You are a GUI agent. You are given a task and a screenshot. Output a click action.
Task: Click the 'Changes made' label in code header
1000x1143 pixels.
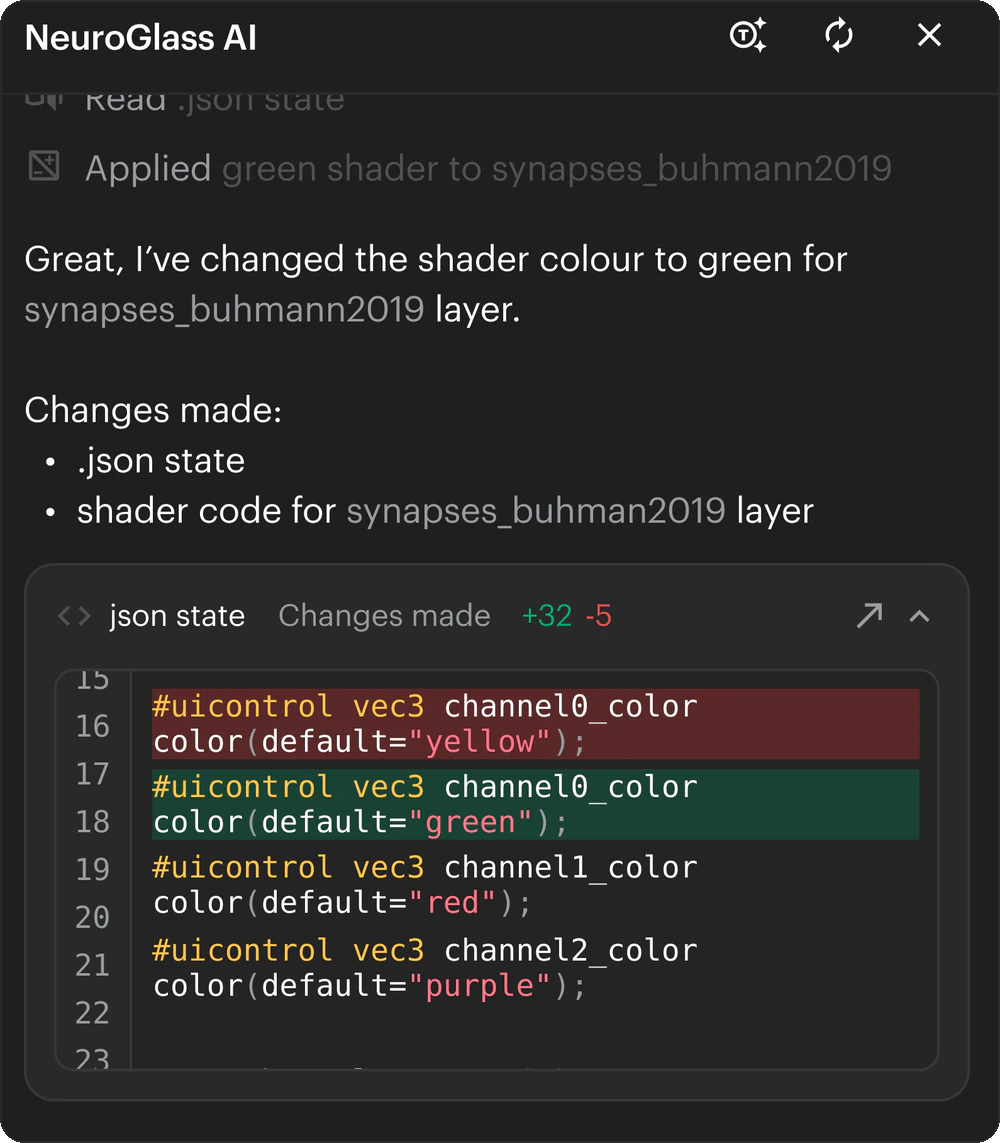(384, 616)
